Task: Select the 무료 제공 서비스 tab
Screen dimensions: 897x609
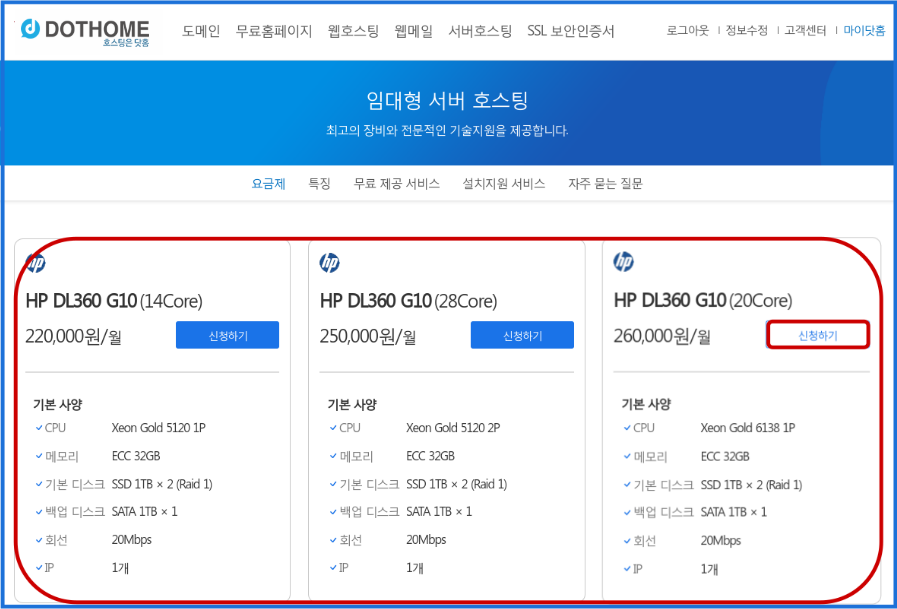Action: pos(396,184)
